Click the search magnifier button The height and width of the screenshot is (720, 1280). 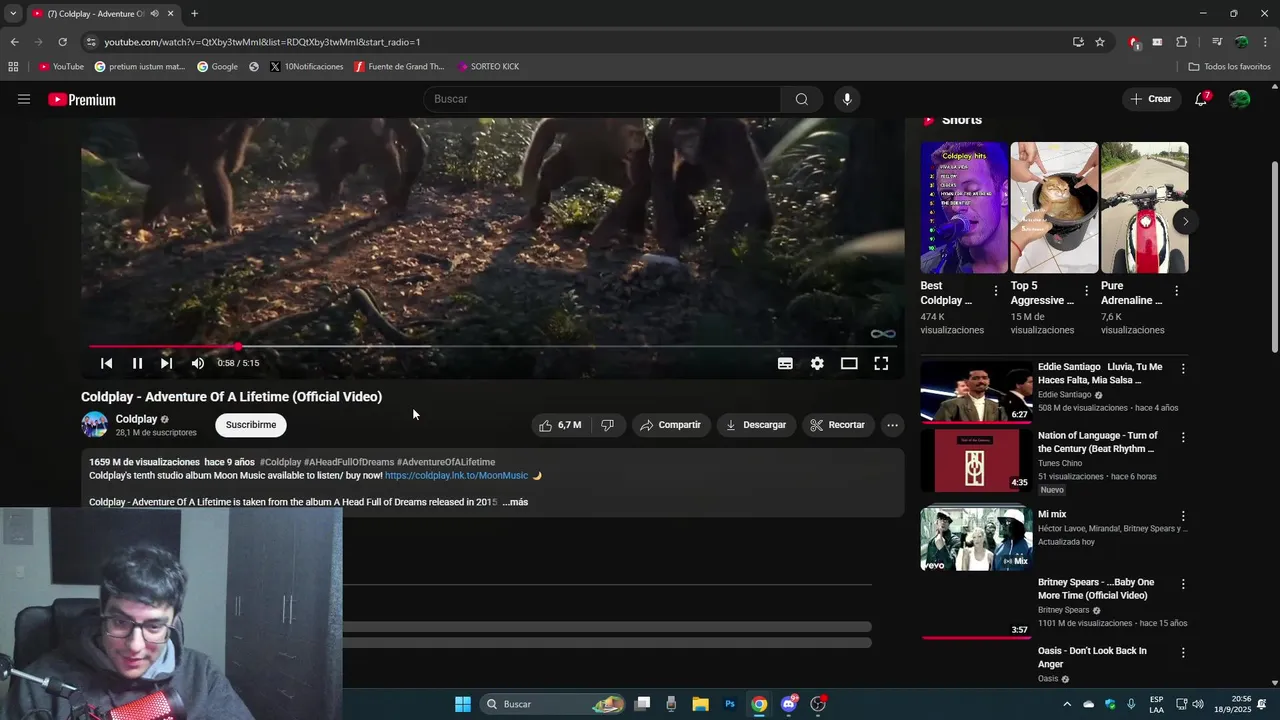coord(802,99)
